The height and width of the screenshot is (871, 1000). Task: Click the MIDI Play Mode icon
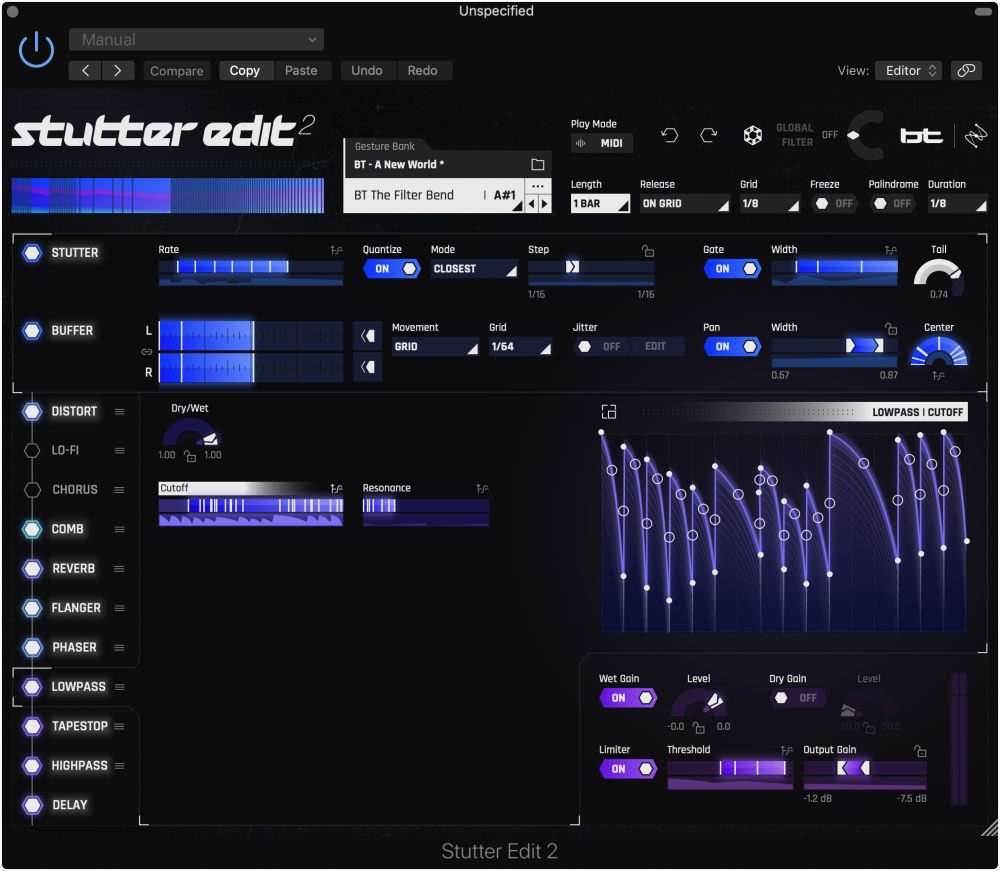583,141
